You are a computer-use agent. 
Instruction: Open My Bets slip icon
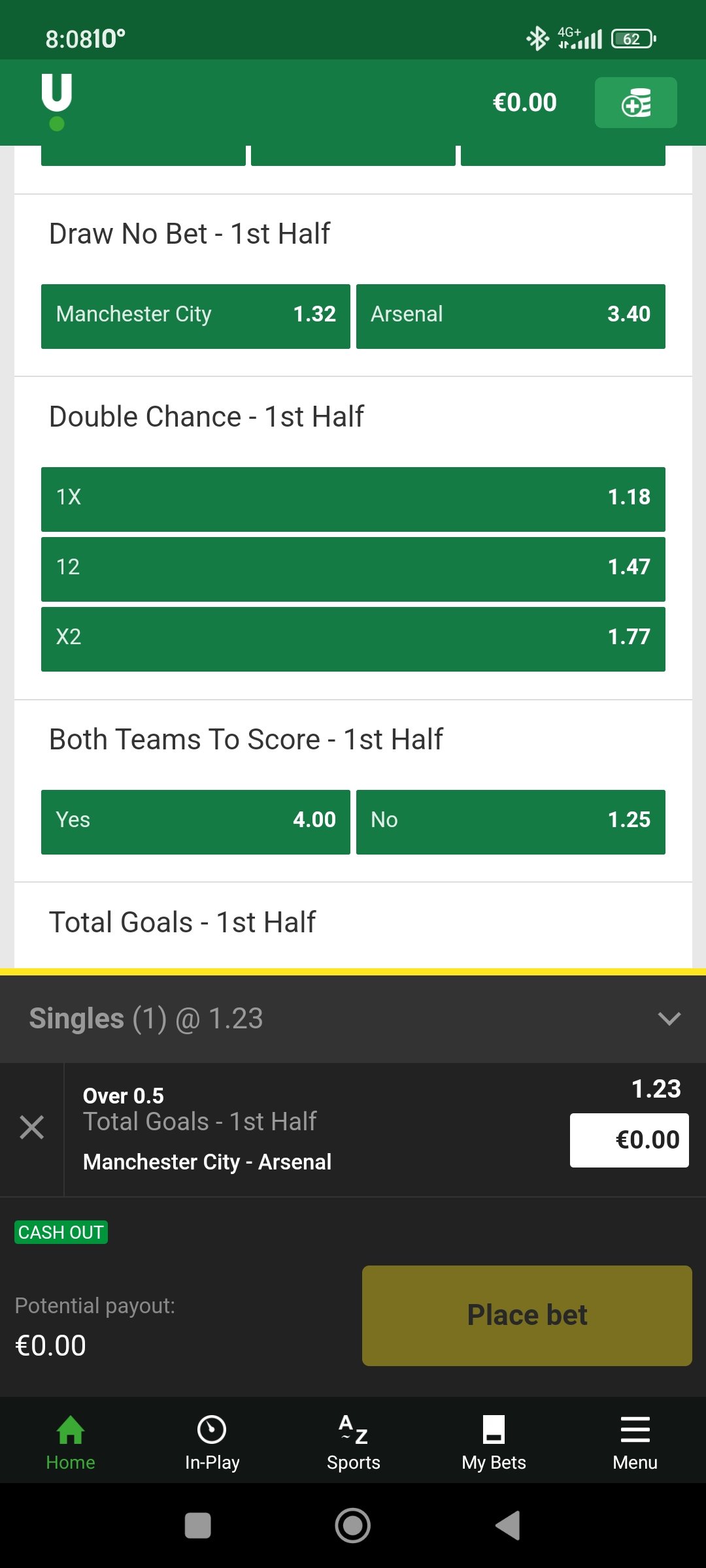point(494,1430)
